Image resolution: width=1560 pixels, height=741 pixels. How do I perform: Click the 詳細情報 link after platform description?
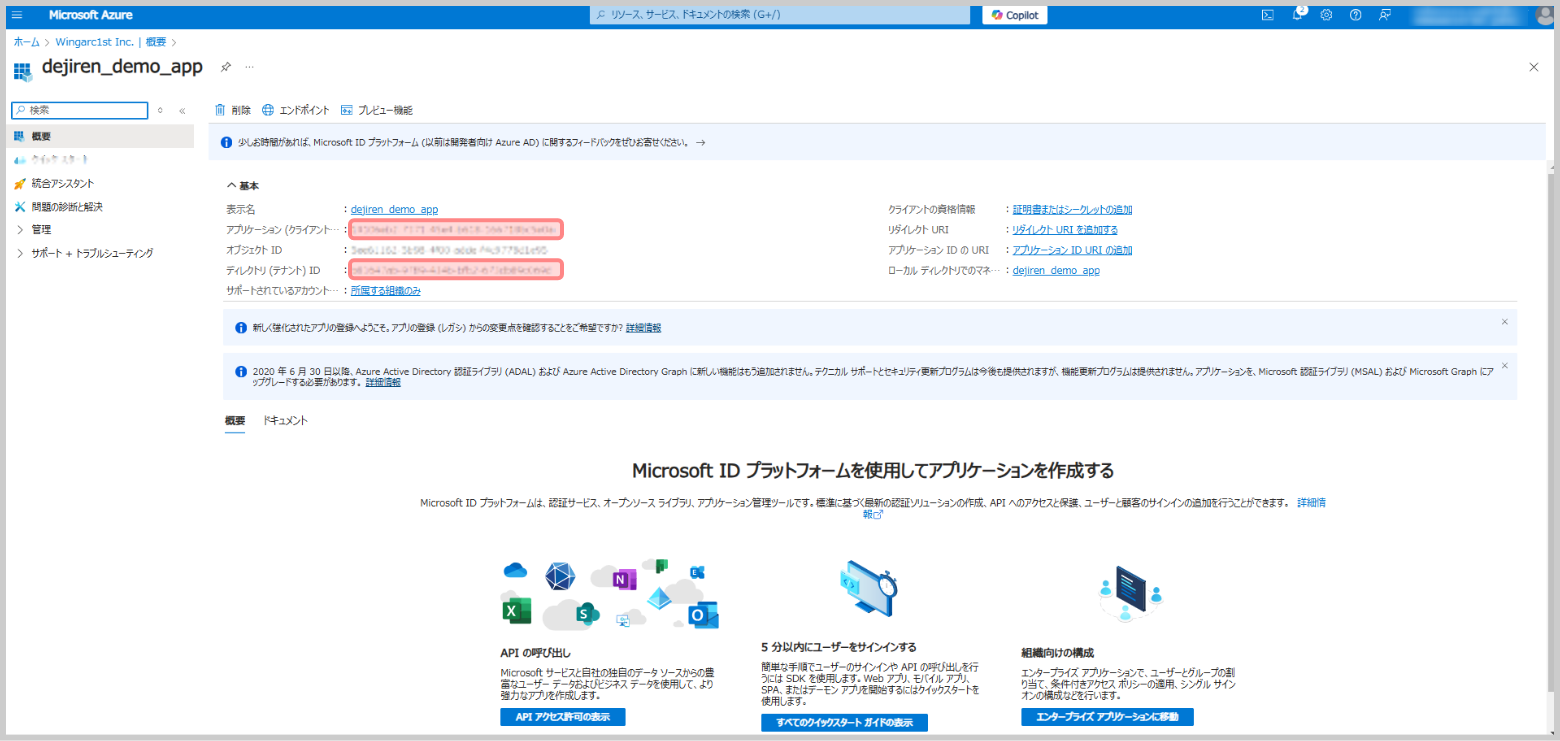coord(1312,503)
